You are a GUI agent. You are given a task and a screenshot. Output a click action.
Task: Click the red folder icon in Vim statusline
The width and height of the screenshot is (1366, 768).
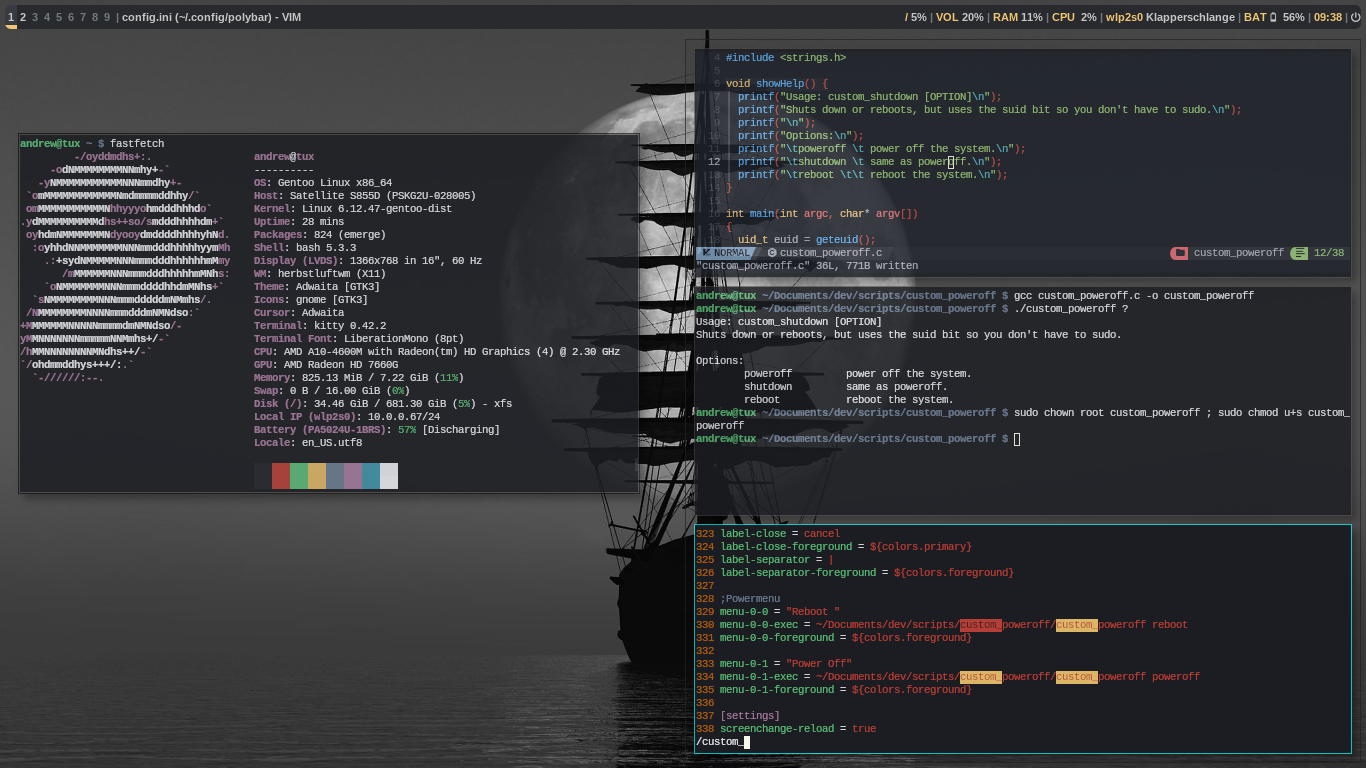pos(1180,253)
